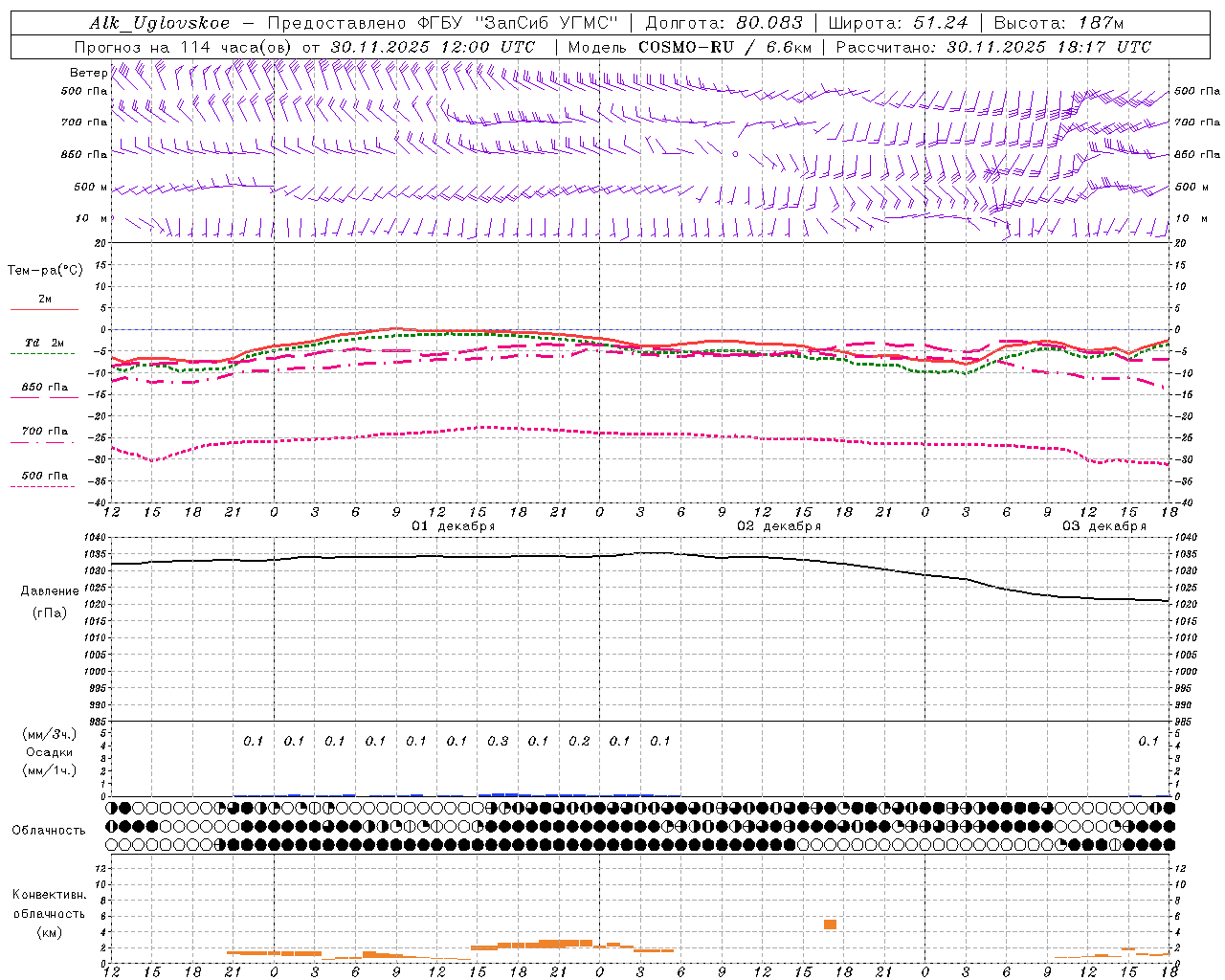
Task: Click the '02 декабря' date label
Action: pyautogui.click(x=779, y=526)
